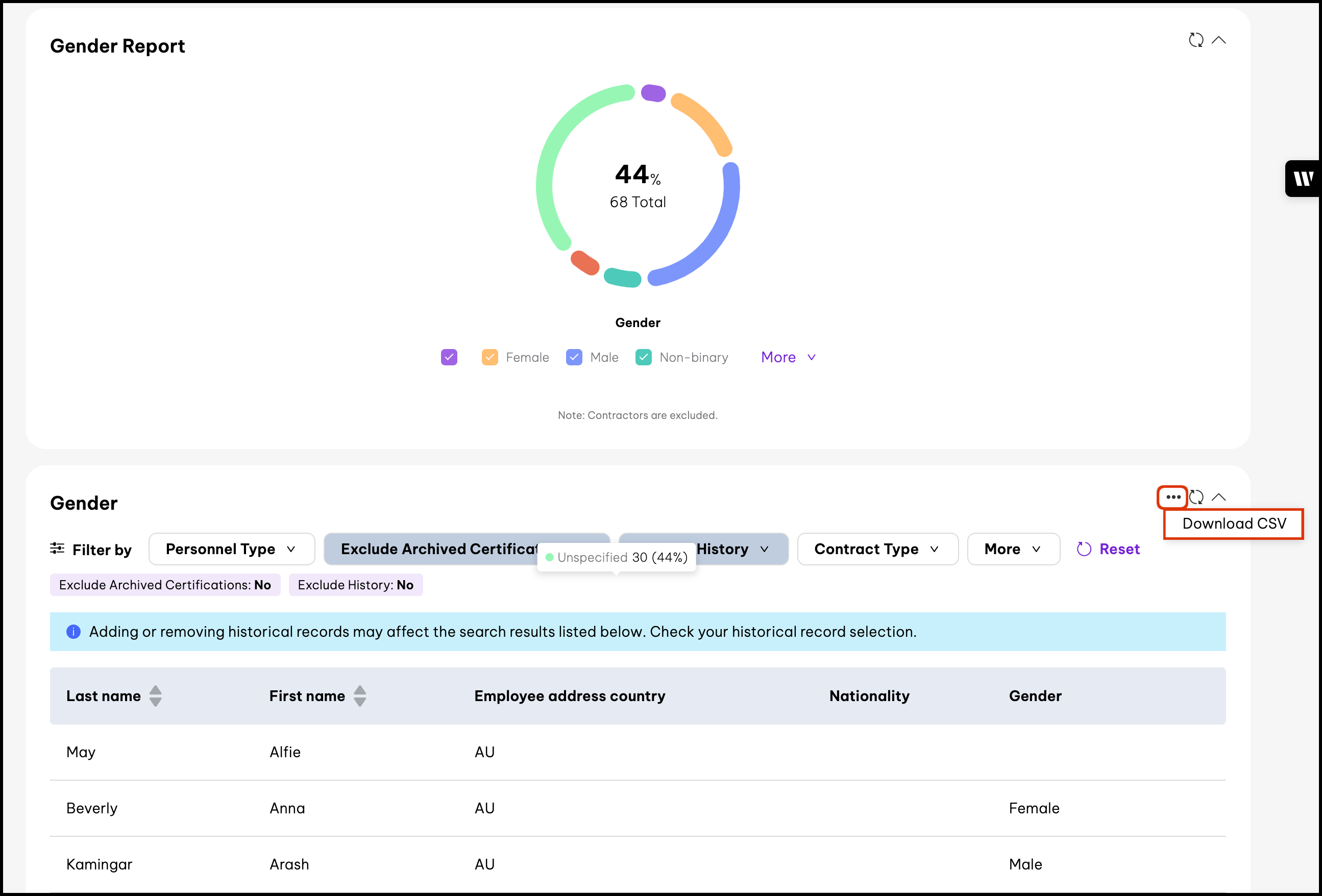Toggle the Non-binary legend checkbox

[x=643, y=357]
